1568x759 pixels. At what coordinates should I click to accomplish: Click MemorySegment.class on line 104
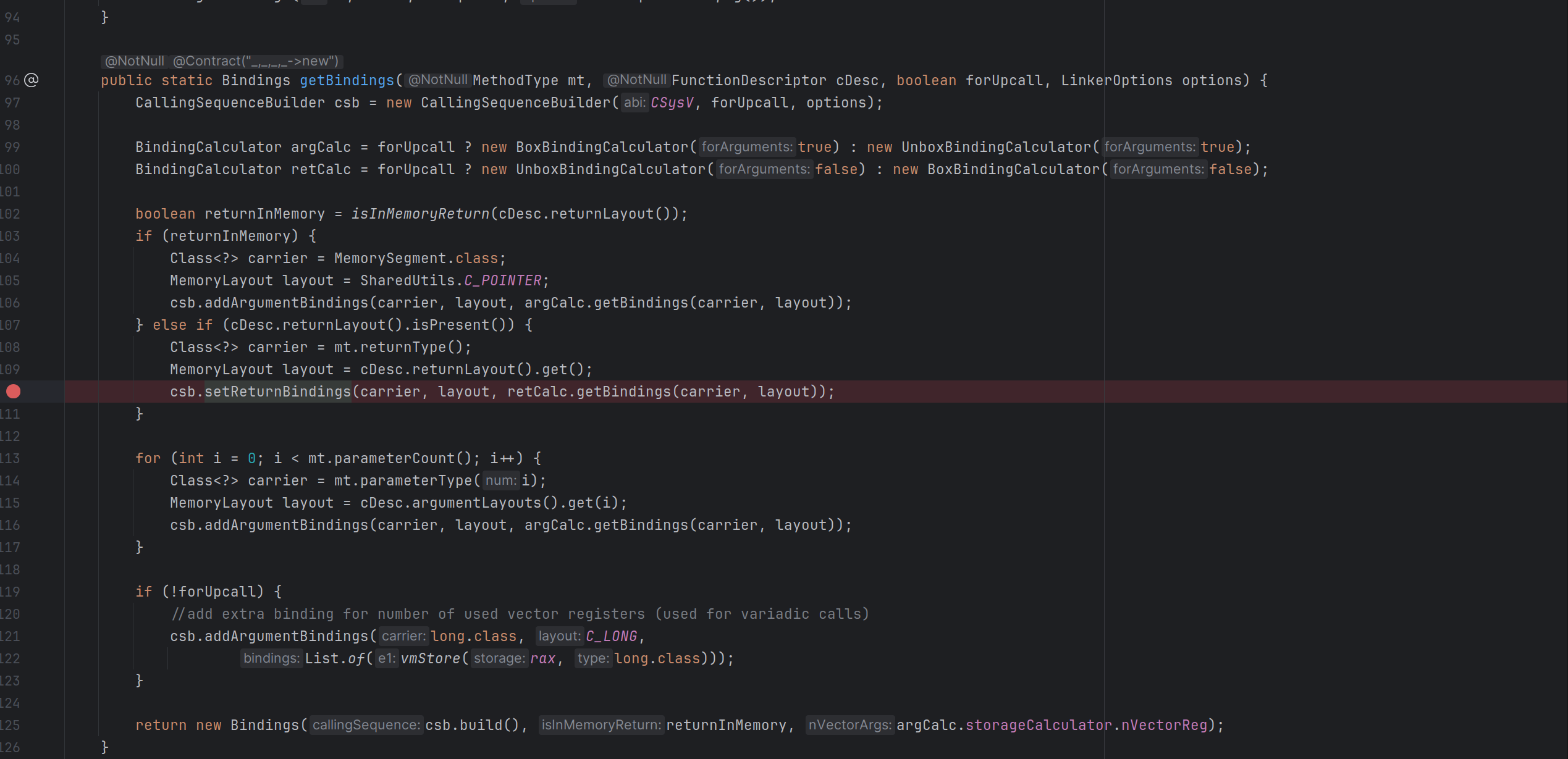416,258
